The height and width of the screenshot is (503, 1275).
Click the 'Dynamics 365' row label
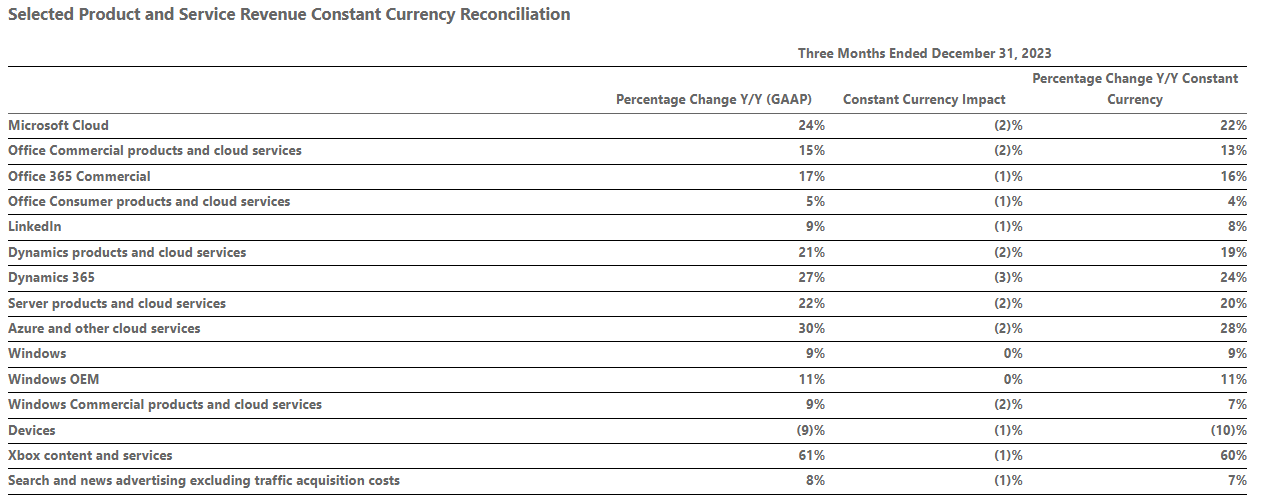tap(51, 278)
